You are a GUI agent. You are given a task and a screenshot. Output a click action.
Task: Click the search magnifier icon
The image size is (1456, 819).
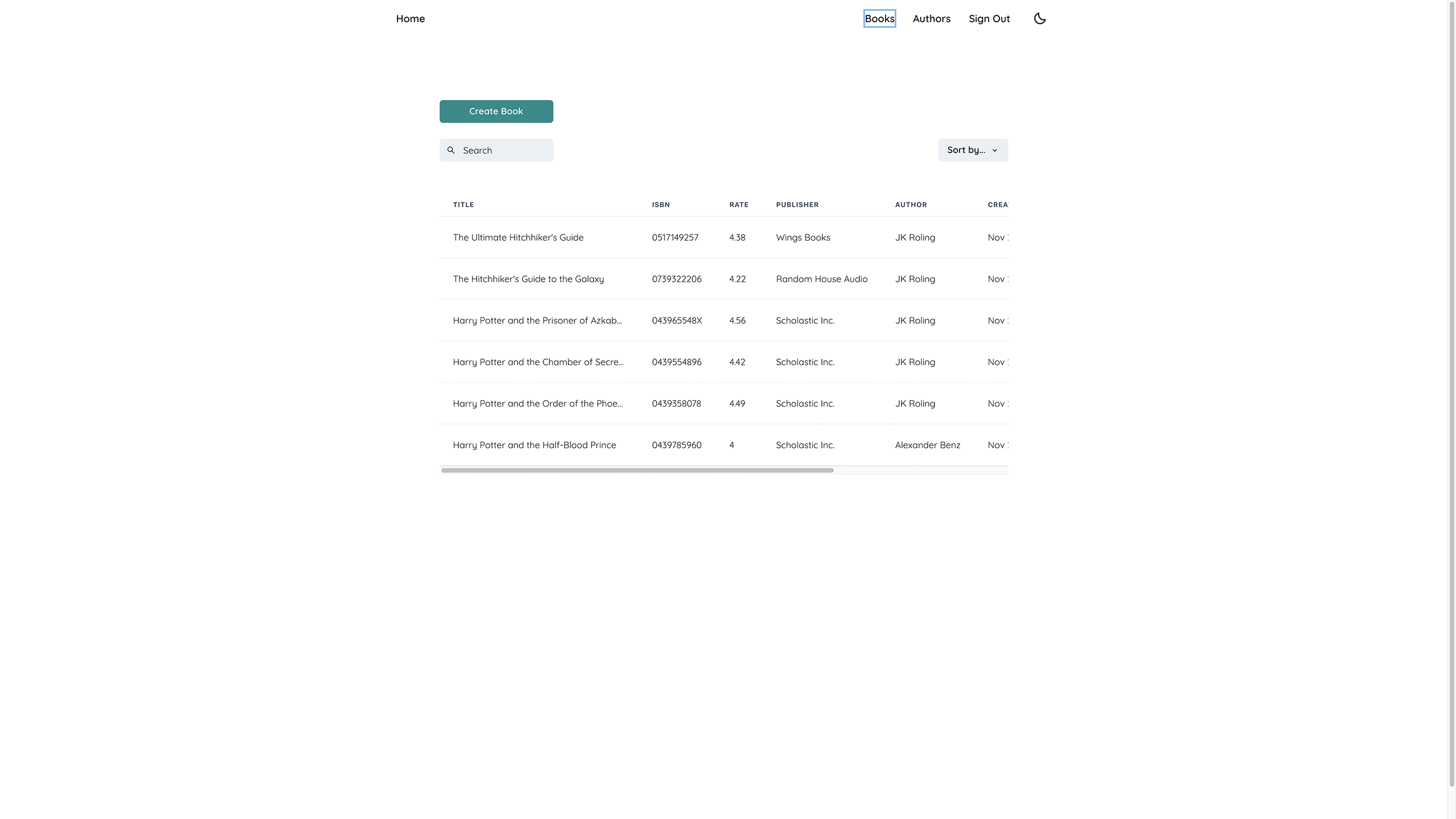tap(451, 150)
